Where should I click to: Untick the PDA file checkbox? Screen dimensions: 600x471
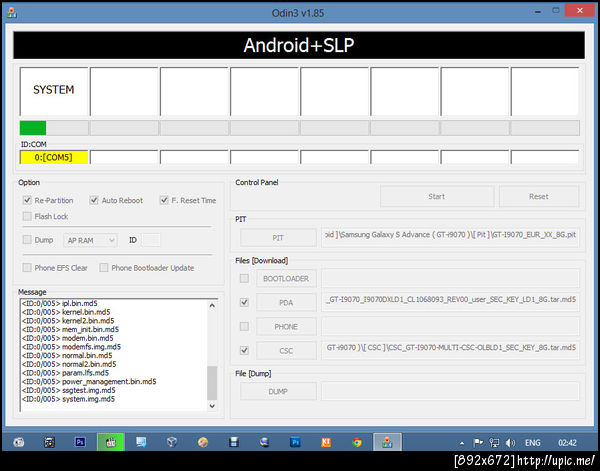(x=244, y=302)
